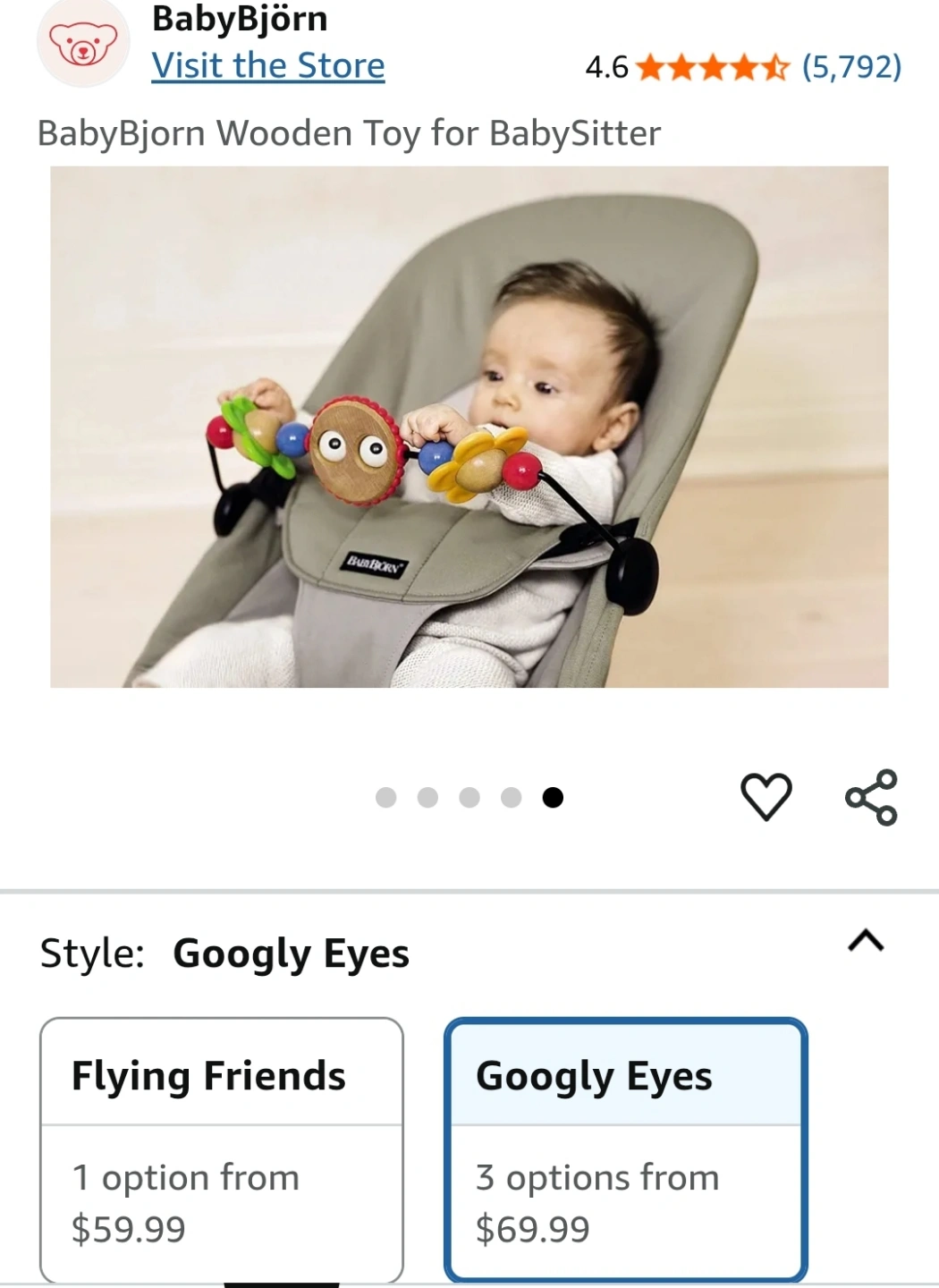Screen dimensions: 939x1288
Task: Tap the $69.99 Googly Eyes price
Action: coord(533,1229)
